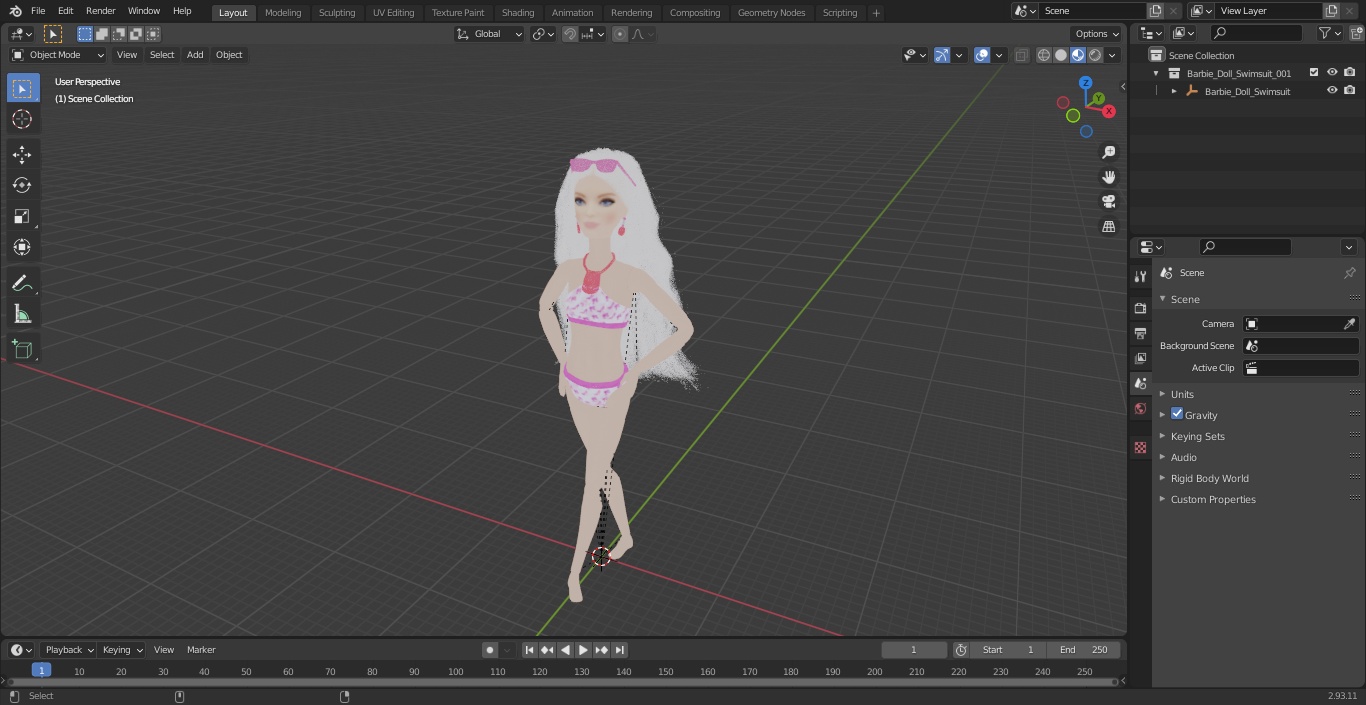Open the Keying popover
Image resolution: width=1366 pixels, height=705 pixels.
point(122,650)
